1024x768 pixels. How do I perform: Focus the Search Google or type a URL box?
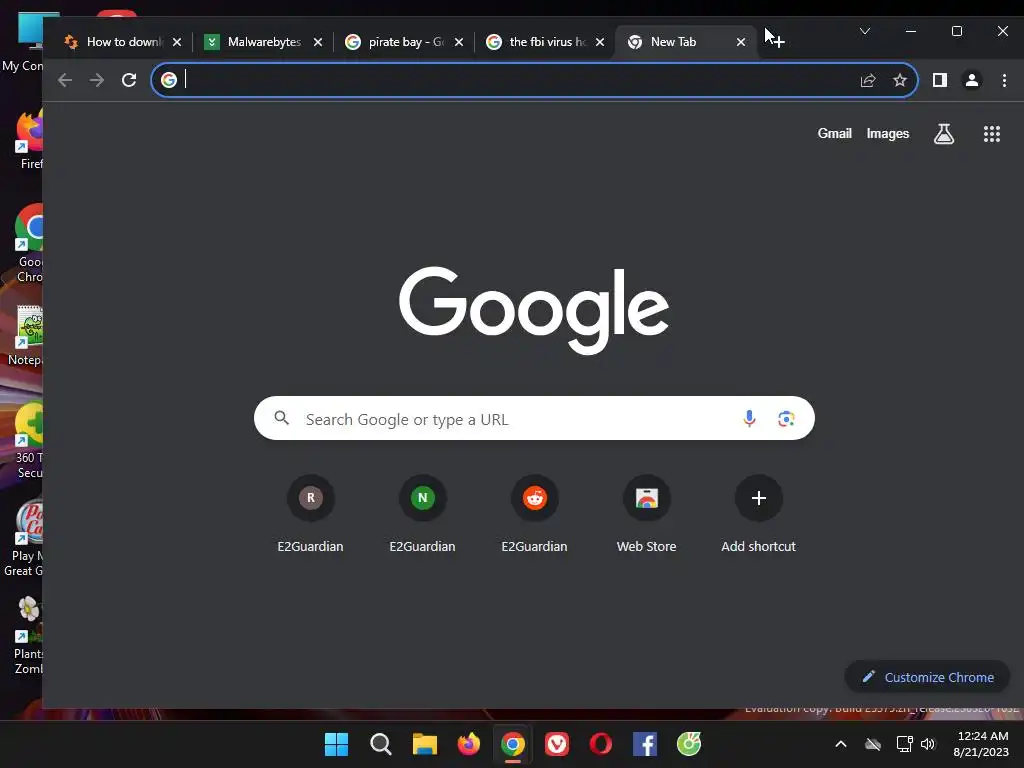(x=534, y=418)
